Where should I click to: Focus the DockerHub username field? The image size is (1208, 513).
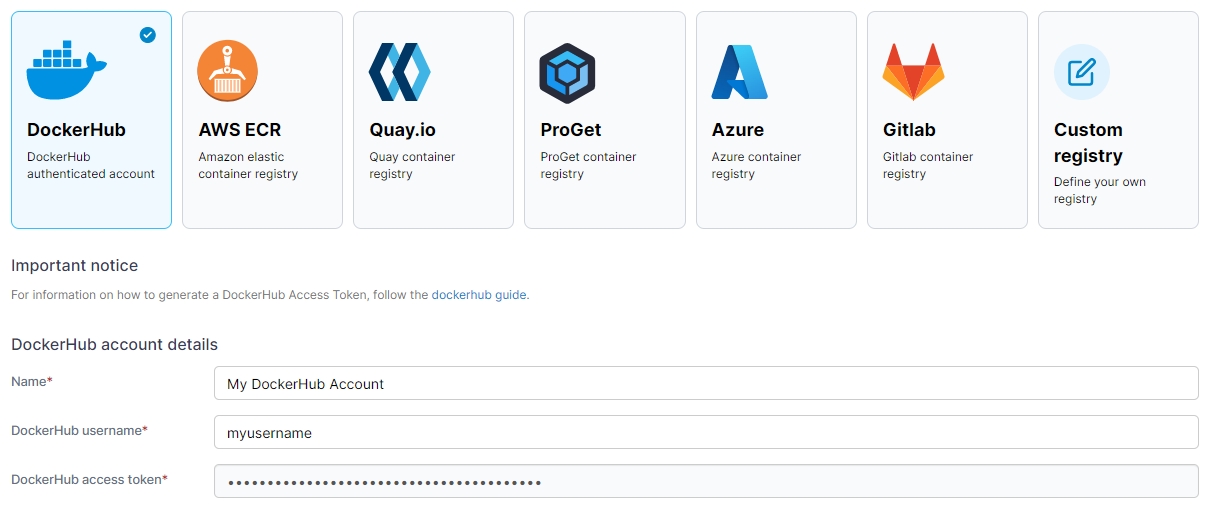705,433
